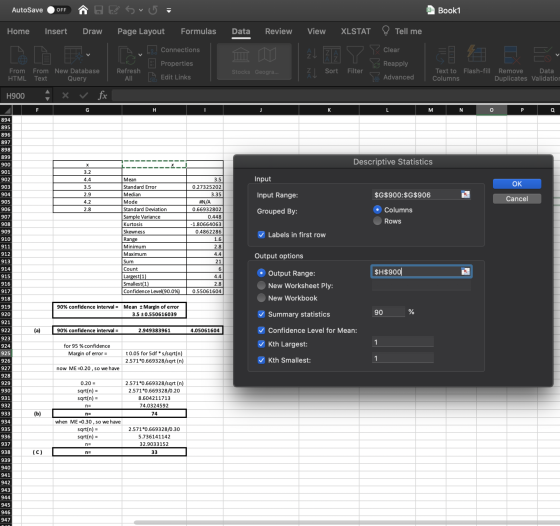
Task: Click the Tell me search box
Action: click(402, 31)
